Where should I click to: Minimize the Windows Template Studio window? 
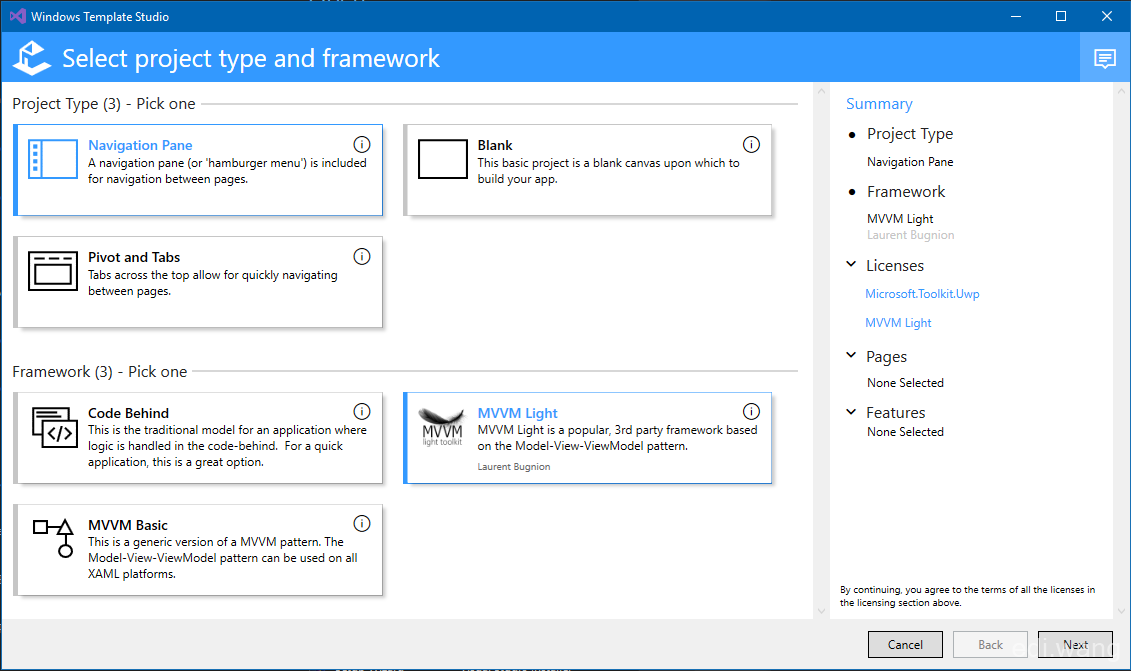pyautogui.click(x=1016, y=16)
